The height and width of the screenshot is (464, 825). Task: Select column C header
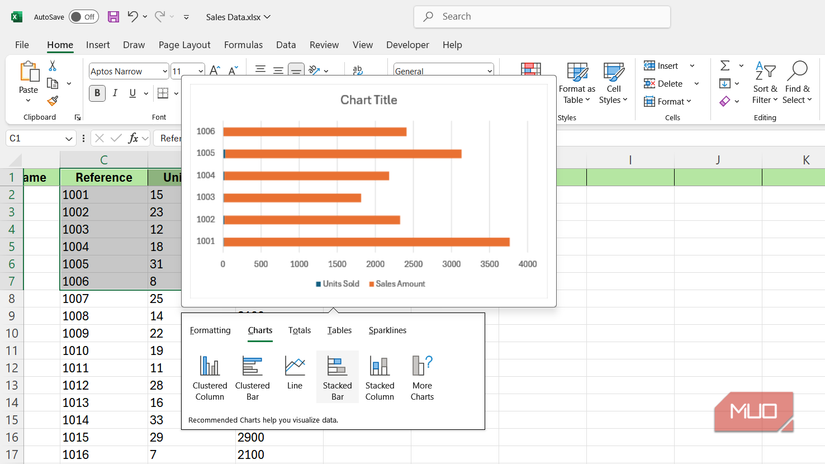(104, 160)
